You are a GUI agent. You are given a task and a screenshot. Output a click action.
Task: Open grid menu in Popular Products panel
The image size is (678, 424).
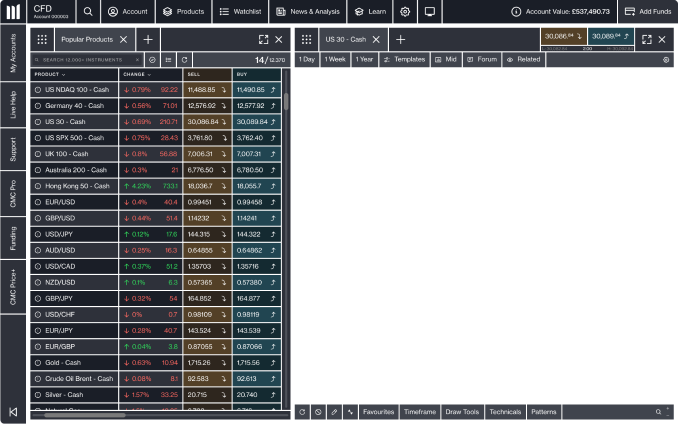point(42,39)
